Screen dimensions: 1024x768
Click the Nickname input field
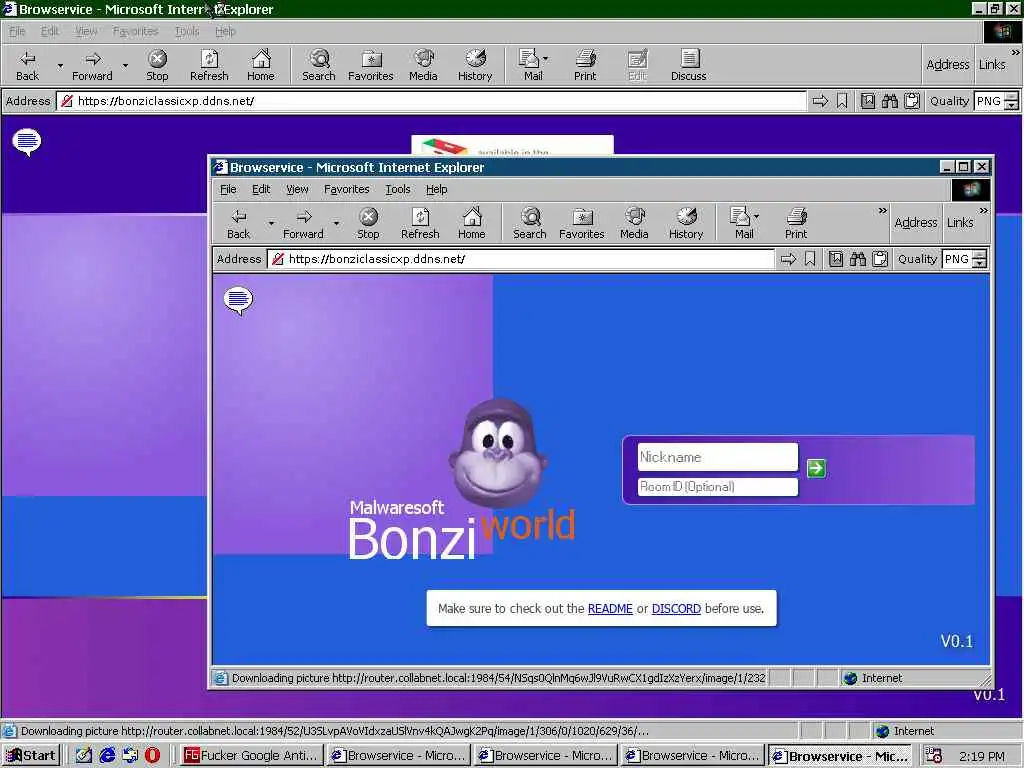718,457
